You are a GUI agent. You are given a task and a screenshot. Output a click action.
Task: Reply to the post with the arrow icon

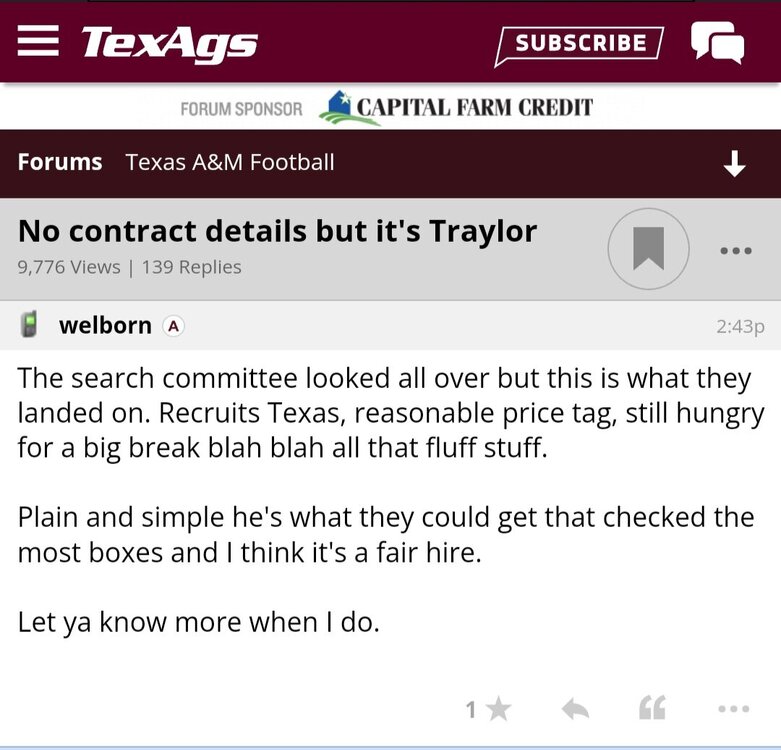pyautogui.click(x=575, y=709)
